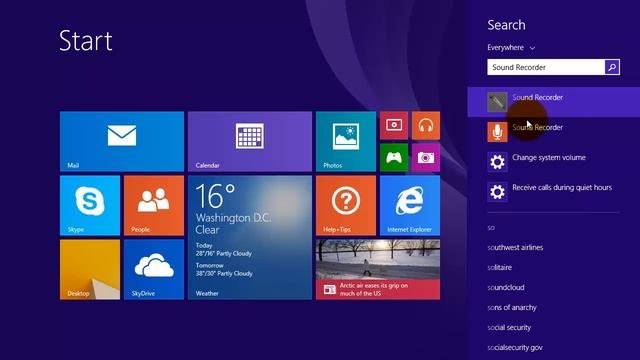Screen dimensions: 640x360
Task: Open the Arctic air news tile
Action: click(x=378, y=269)
